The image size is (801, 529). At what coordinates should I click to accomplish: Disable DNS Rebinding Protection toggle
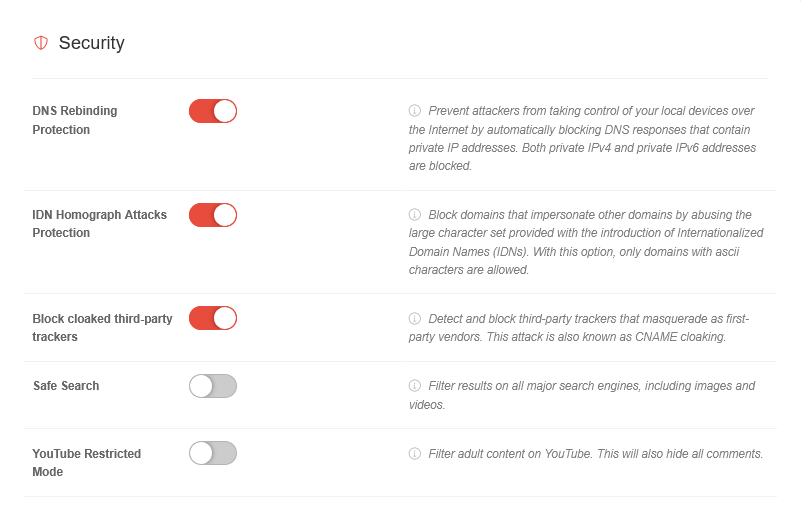[213, 111]
